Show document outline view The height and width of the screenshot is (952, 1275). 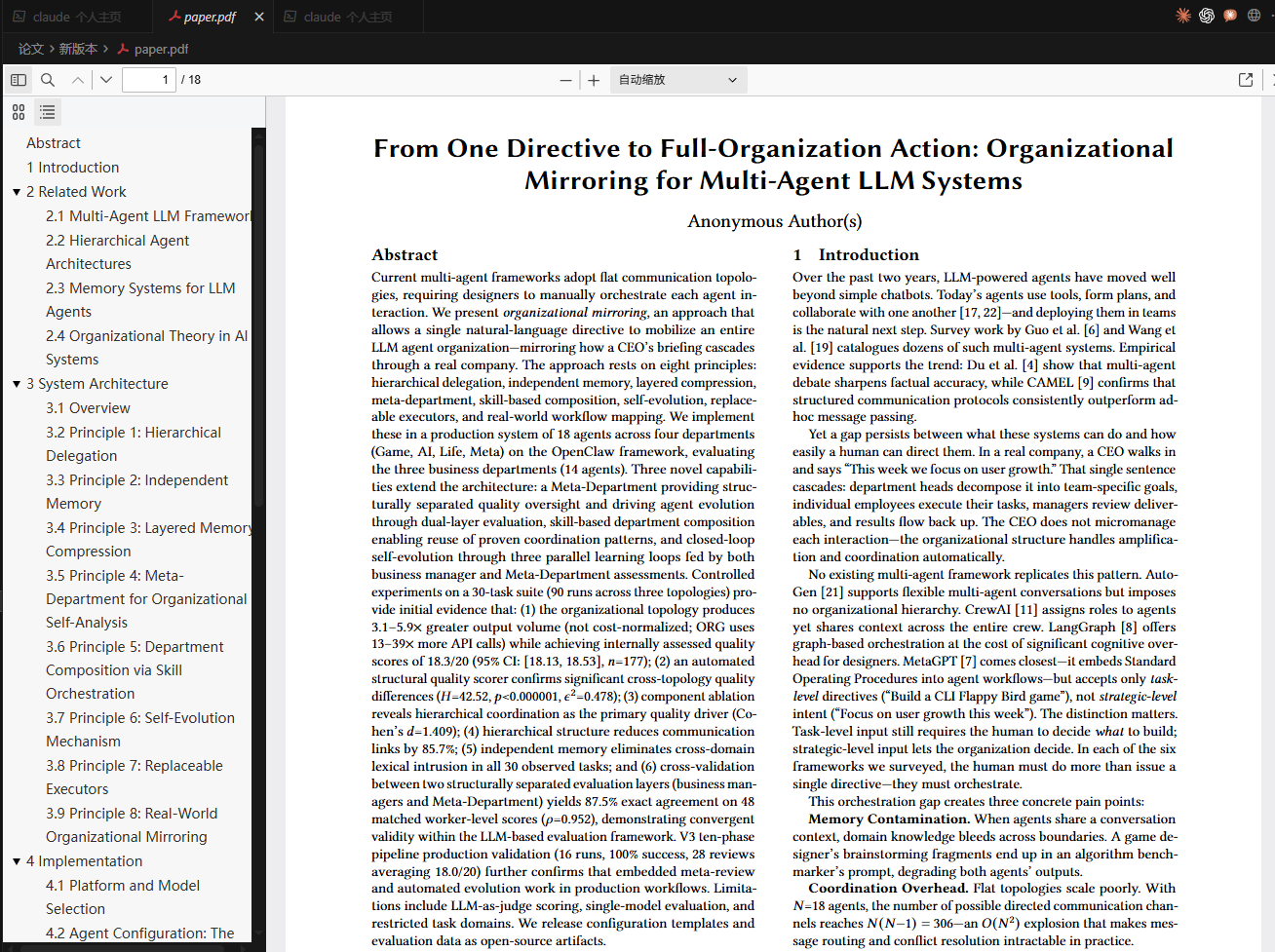tap(47, 112)
